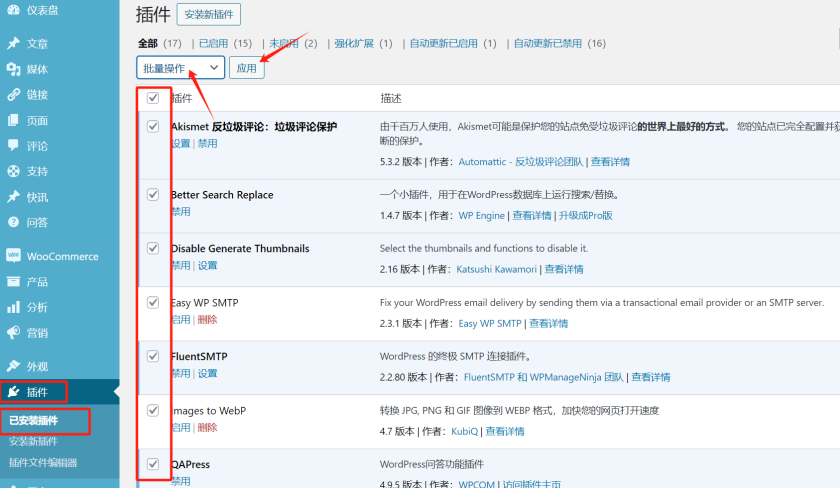This screenshot has width=840, height=488.
Task: Uncheck the Easy WP SMTP checkbox
Action: [x=153, y=302]
